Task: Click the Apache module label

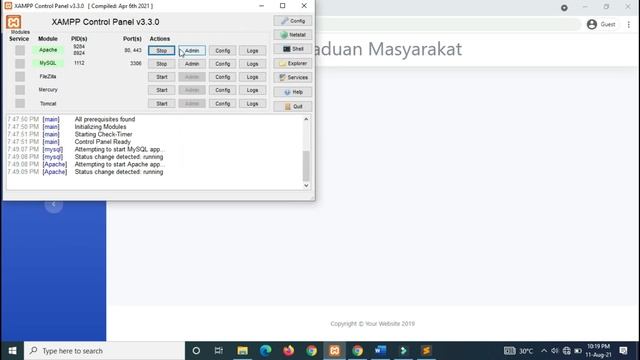Action: (x=48, y=50)
